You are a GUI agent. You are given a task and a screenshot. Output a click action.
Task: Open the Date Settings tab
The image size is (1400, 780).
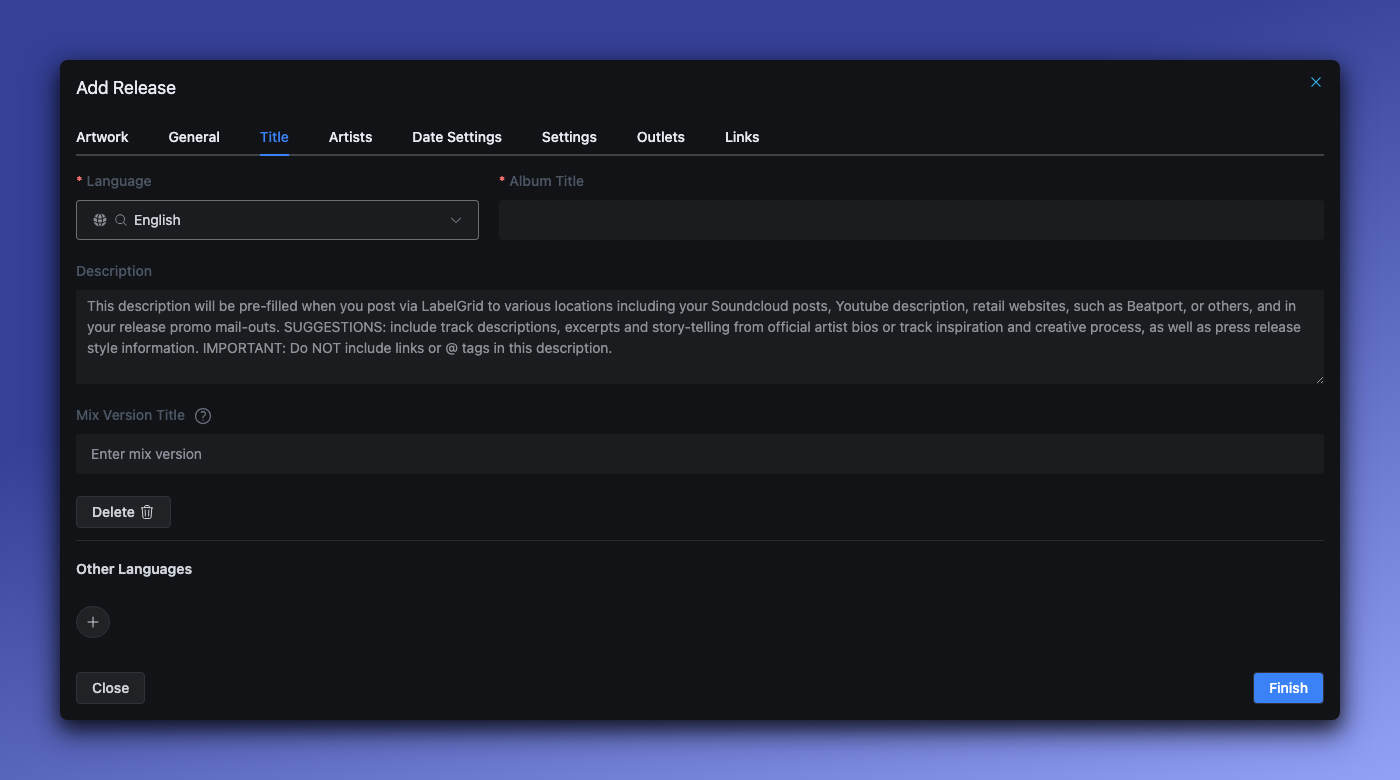(x=457, y=137)
